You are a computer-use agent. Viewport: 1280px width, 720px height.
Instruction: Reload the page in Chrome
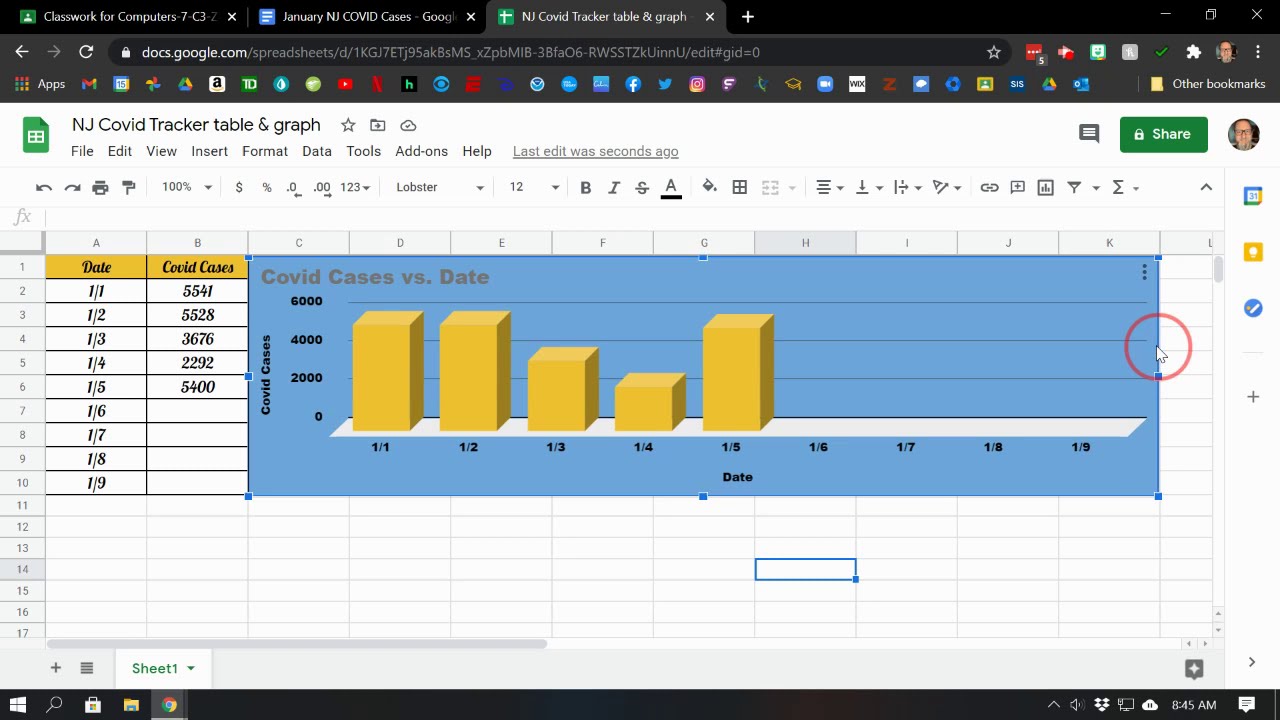(86, 52)
